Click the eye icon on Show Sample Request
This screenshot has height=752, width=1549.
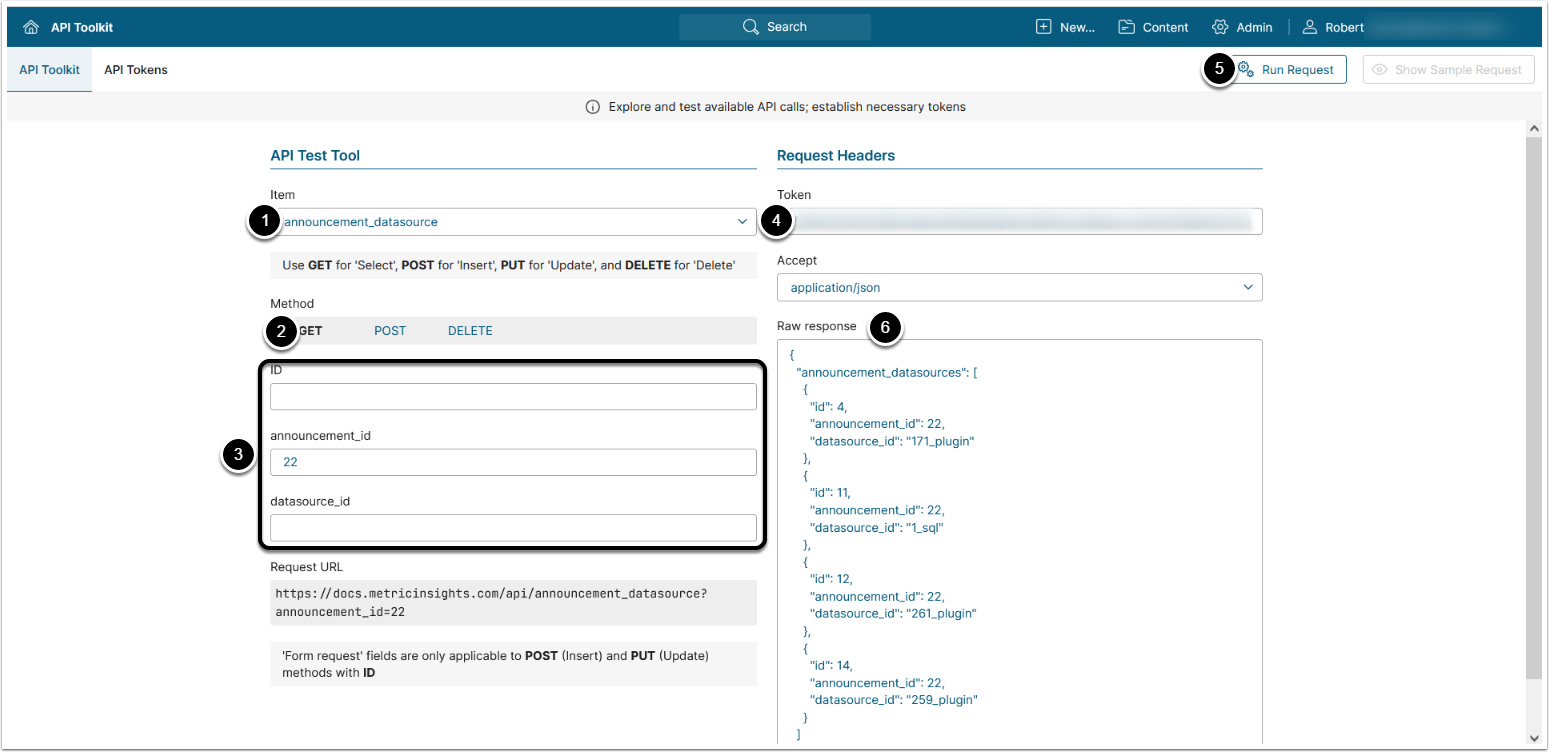[1380, 70]
